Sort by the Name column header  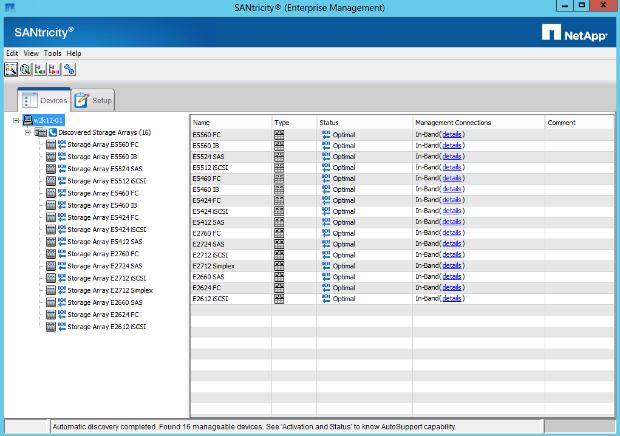click(231, 123)
